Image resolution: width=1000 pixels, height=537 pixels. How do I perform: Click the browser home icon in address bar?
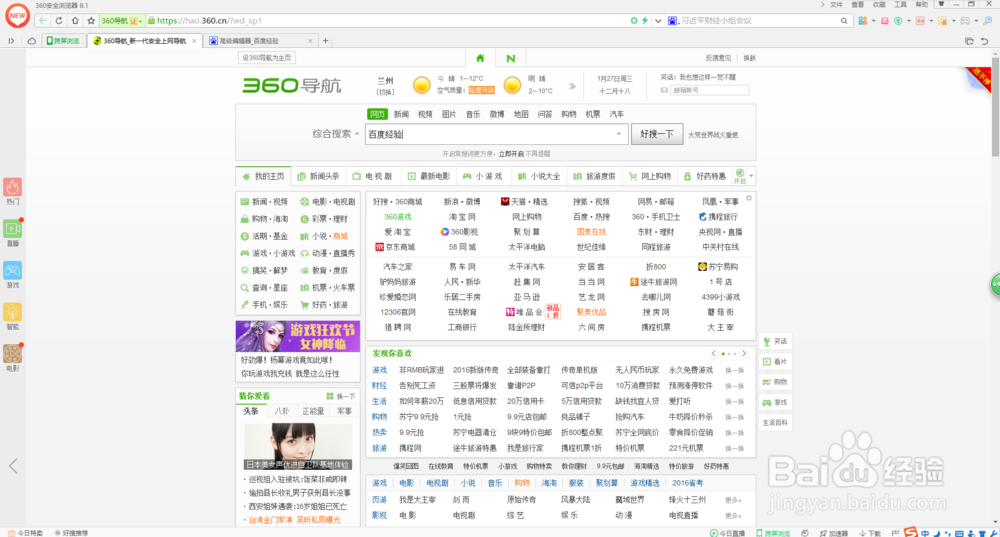pyautogui.click(x=75, y=20)
